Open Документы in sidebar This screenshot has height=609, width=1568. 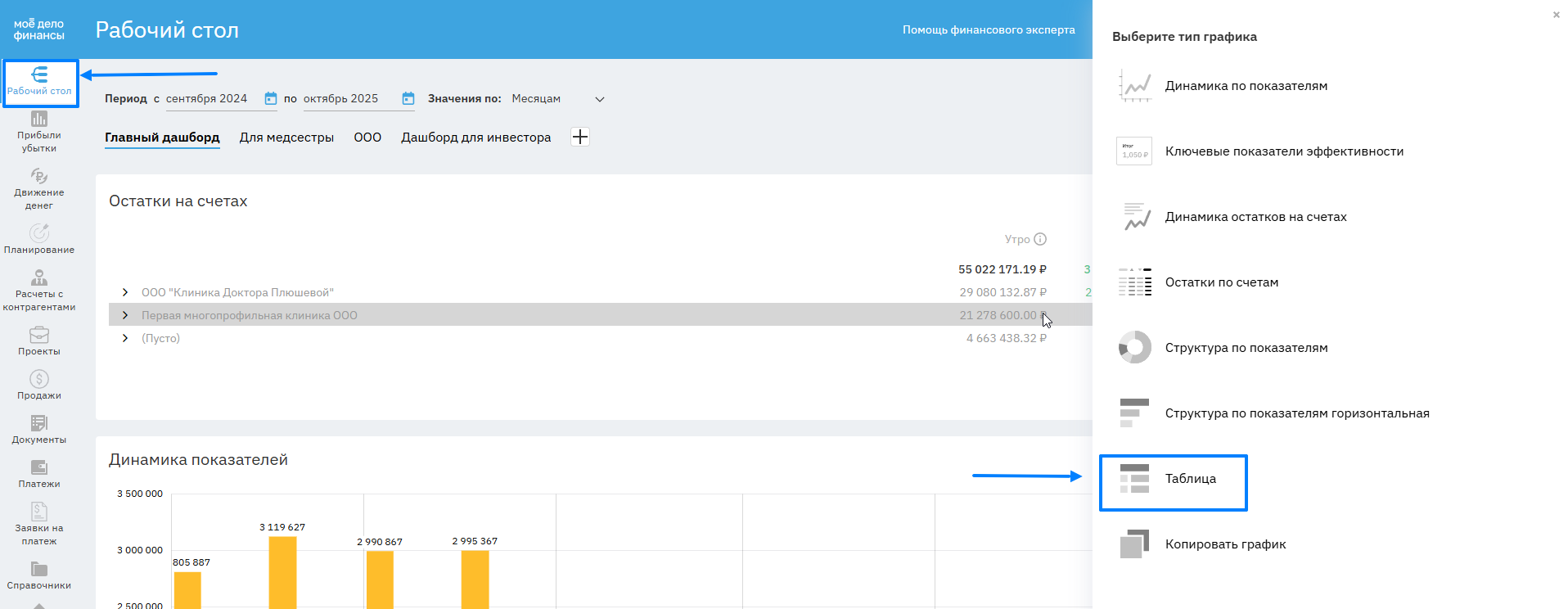coord(39,430)
